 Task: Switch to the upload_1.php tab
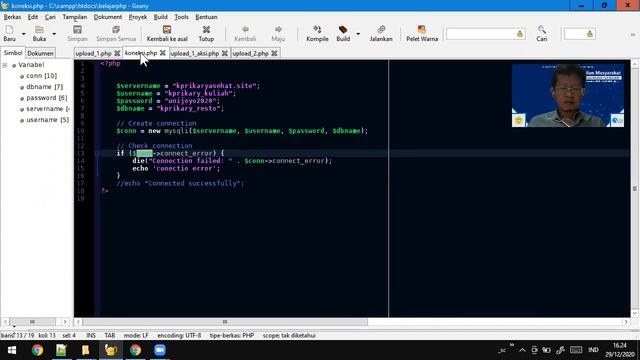click(x=93, y=53)
